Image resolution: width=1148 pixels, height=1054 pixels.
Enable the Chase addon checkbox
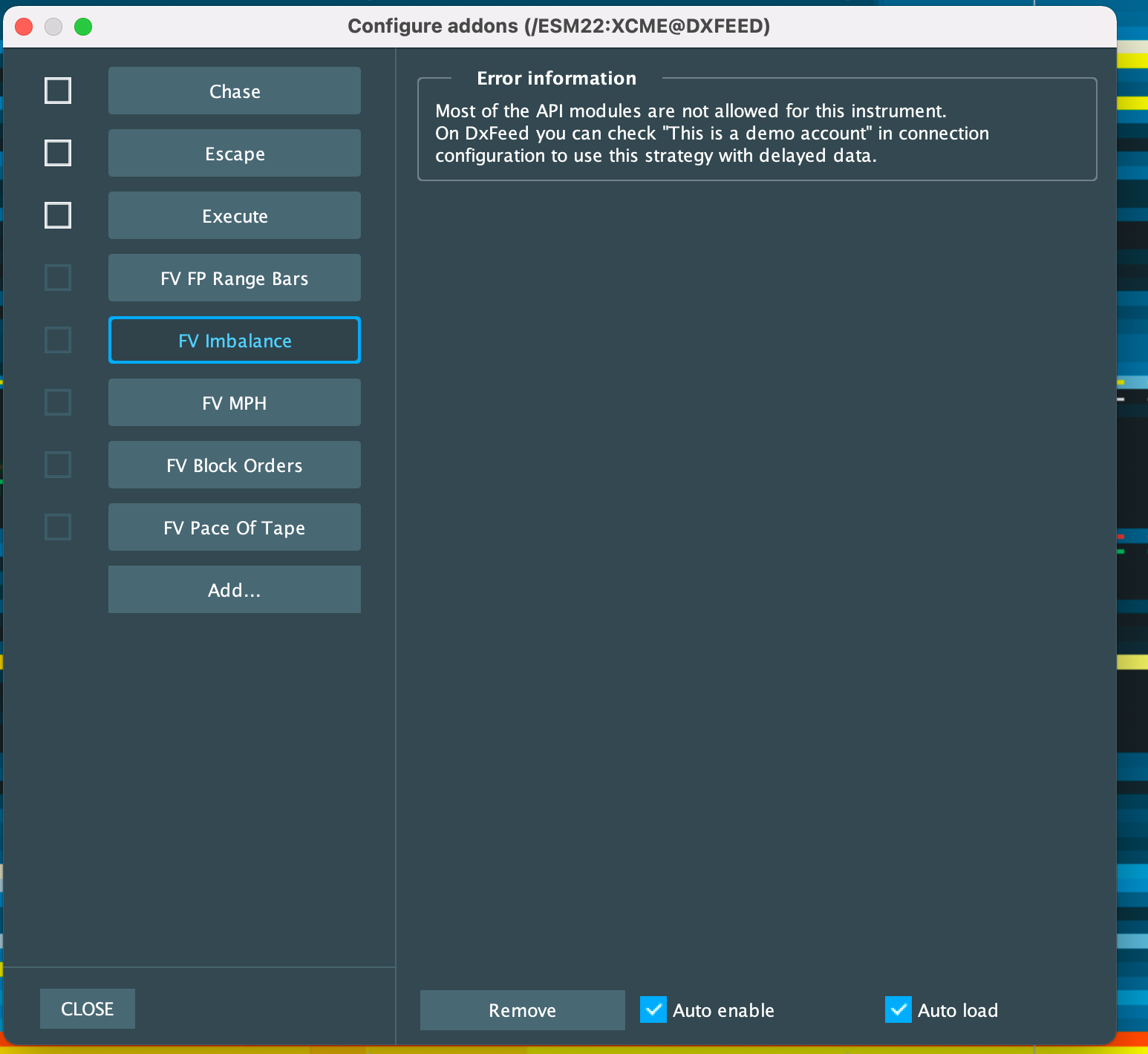pyautogui.click(x=58, y=91)
